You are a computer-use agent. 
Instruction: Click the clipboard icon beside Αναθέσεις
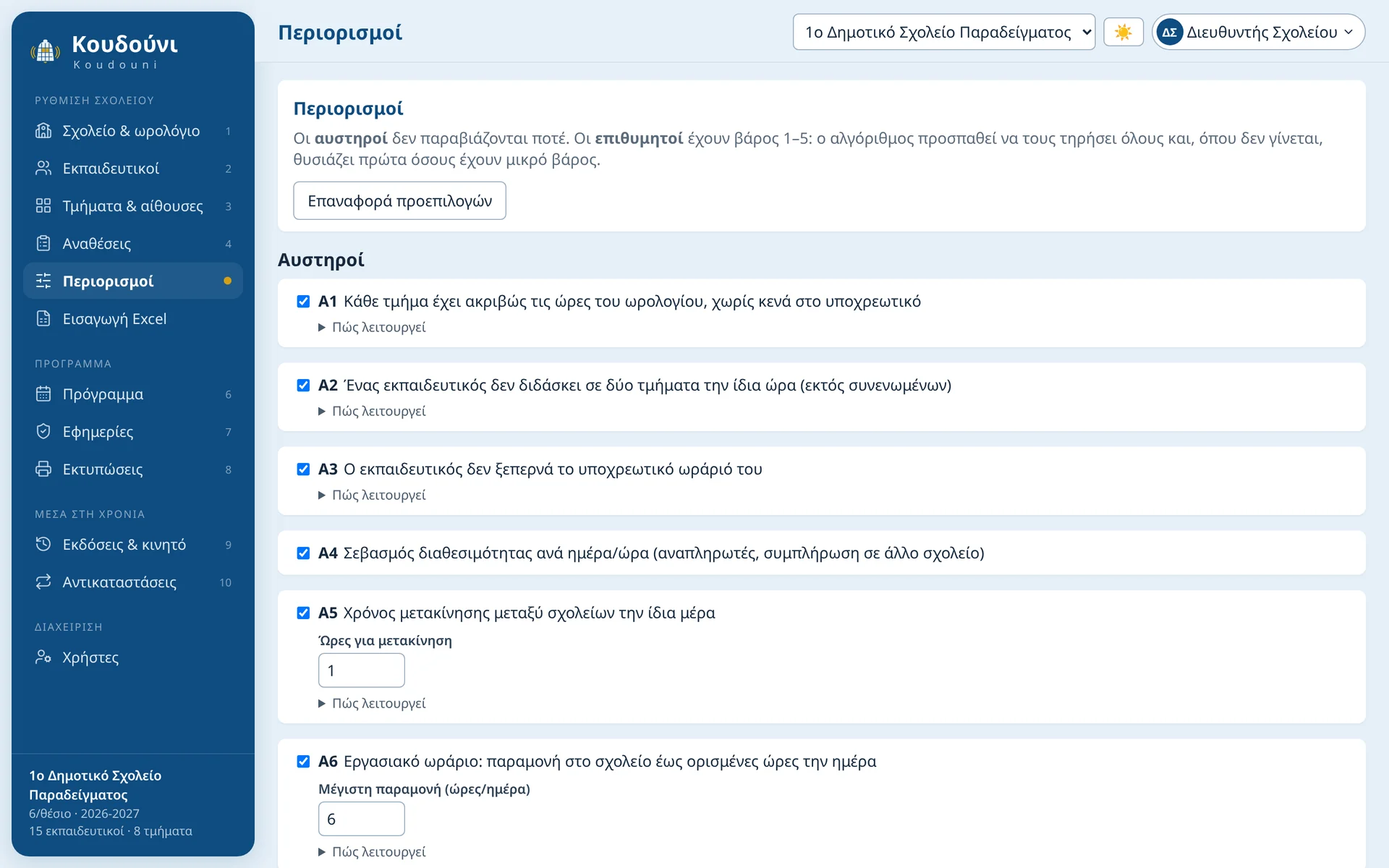43,244
